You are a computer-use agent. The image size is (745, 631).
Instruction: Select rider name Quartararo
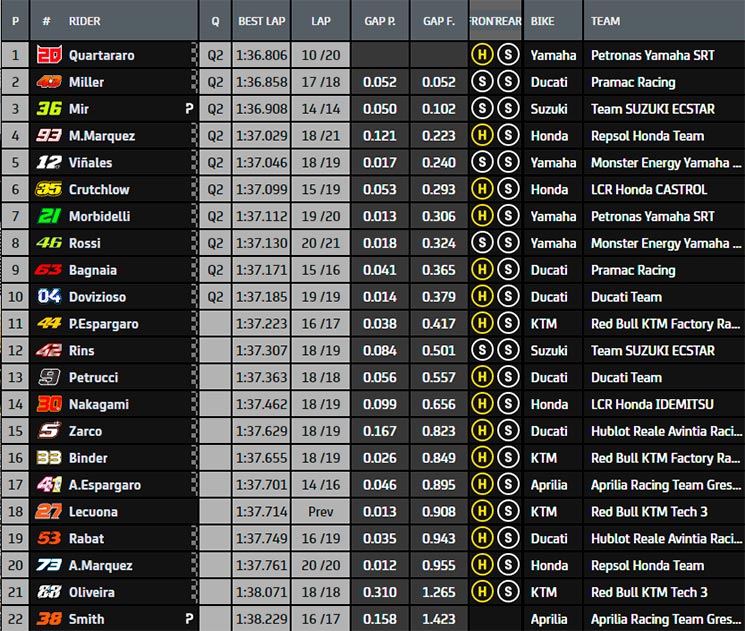[x=102, y=55]
